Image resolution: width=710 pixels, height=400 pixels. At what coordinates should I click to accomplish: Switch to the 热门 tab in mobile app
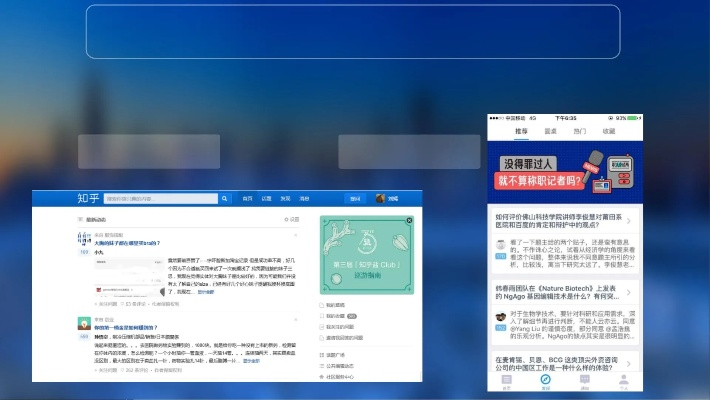tap(579, 131)
